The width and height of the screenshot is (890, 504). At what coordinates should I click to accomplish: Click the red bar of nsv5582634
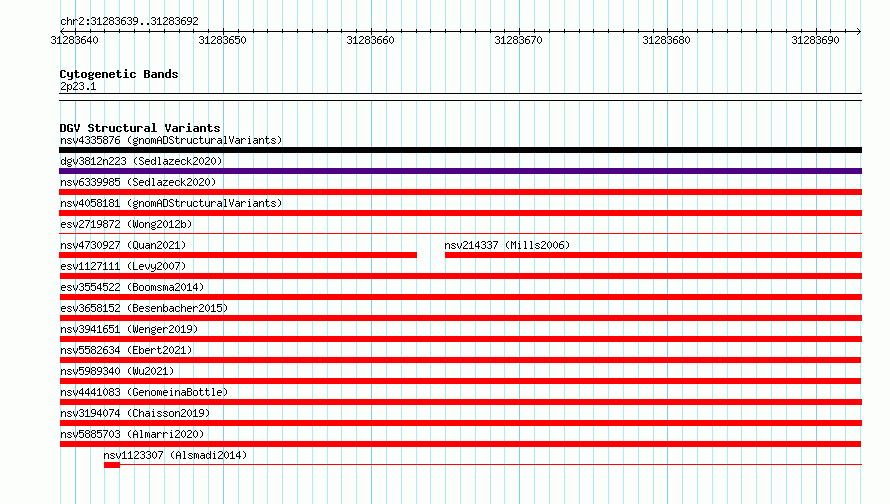pos(460,360)
